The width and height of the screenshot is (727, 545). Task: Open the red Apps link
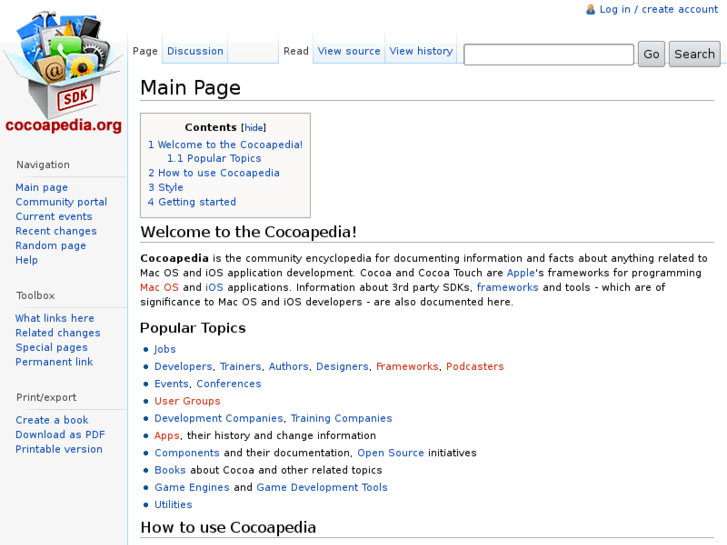click(166, 436)
